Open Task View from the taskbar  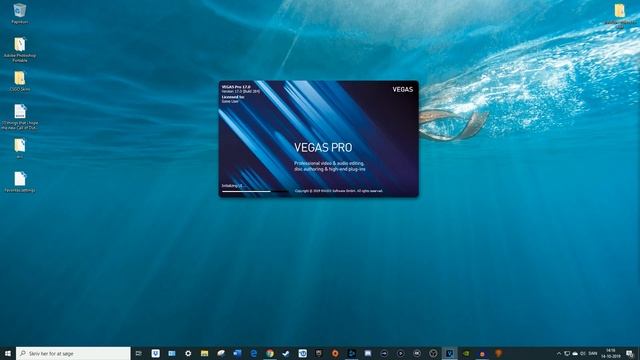click(x=139, y=353)
